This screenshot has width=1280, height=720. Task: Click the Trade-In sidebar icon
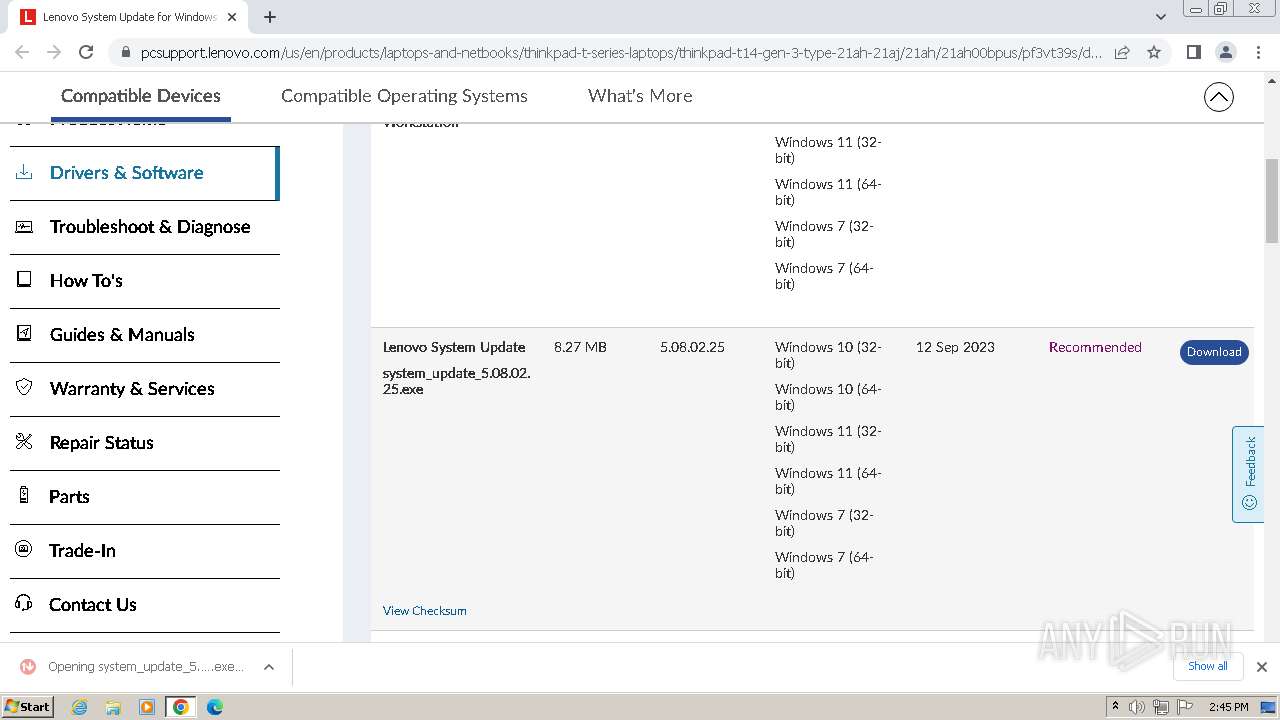[x=24, y=550]
